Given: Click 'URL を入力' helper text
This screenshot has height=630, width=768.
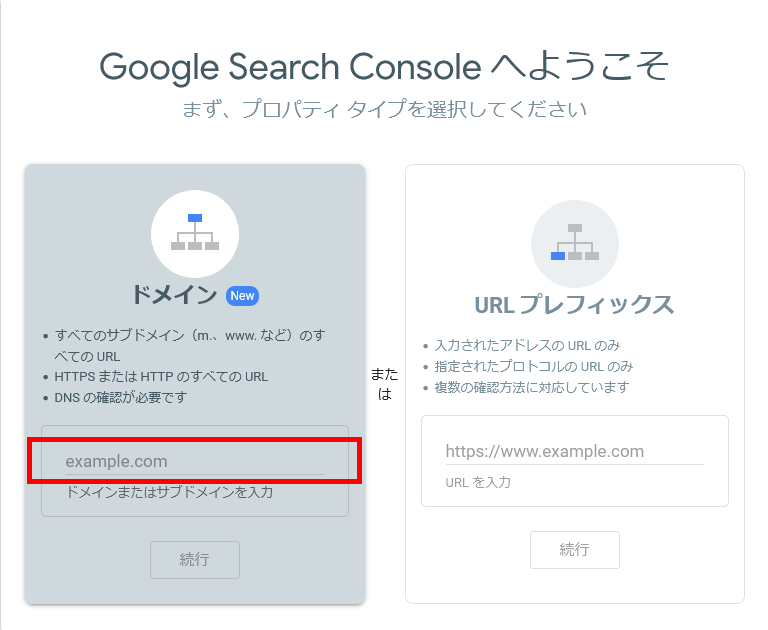Looking at the screenshot, I should 478,483.
